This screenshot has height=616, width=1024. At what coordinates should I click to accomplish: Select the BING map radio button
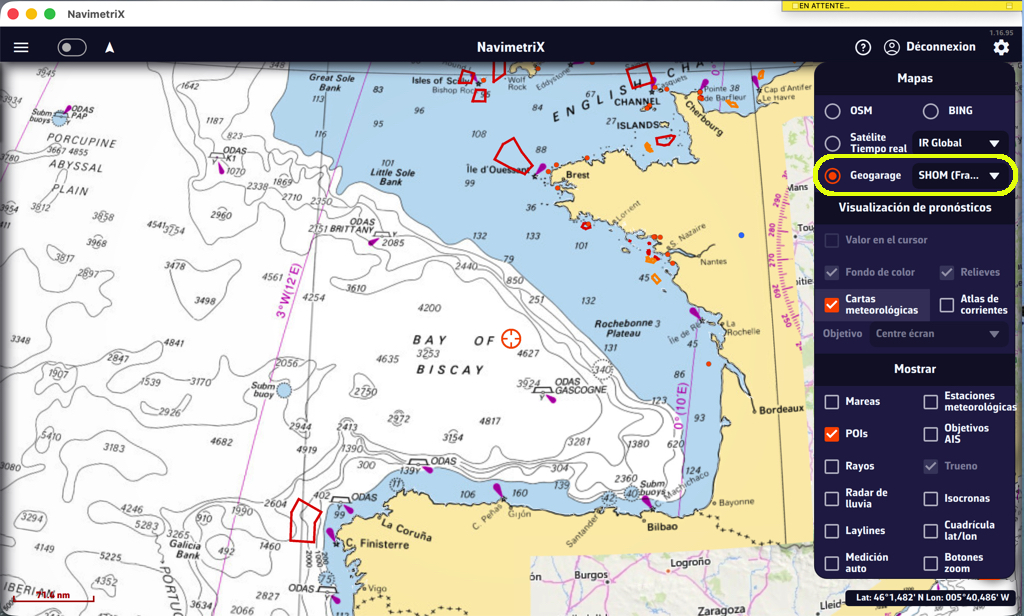pos(931,111)
